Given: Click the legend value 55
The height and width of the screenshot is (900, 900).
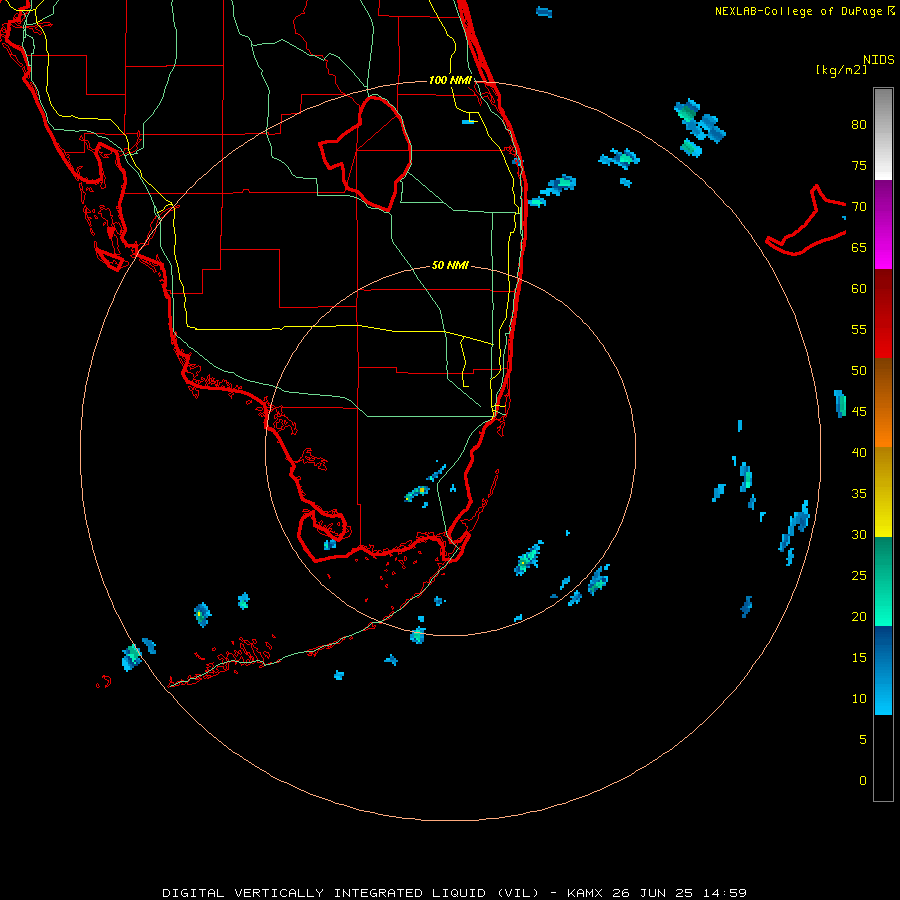Looking at the screenshot, I should tap(859, 329).
